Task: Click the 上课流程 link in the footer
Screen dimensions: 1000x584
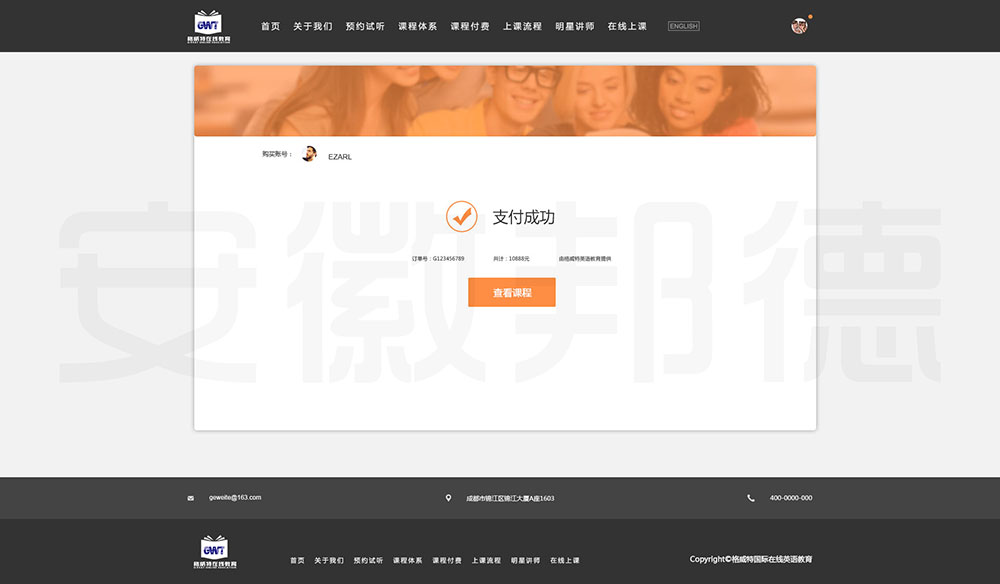Action: tap(486, 561)
